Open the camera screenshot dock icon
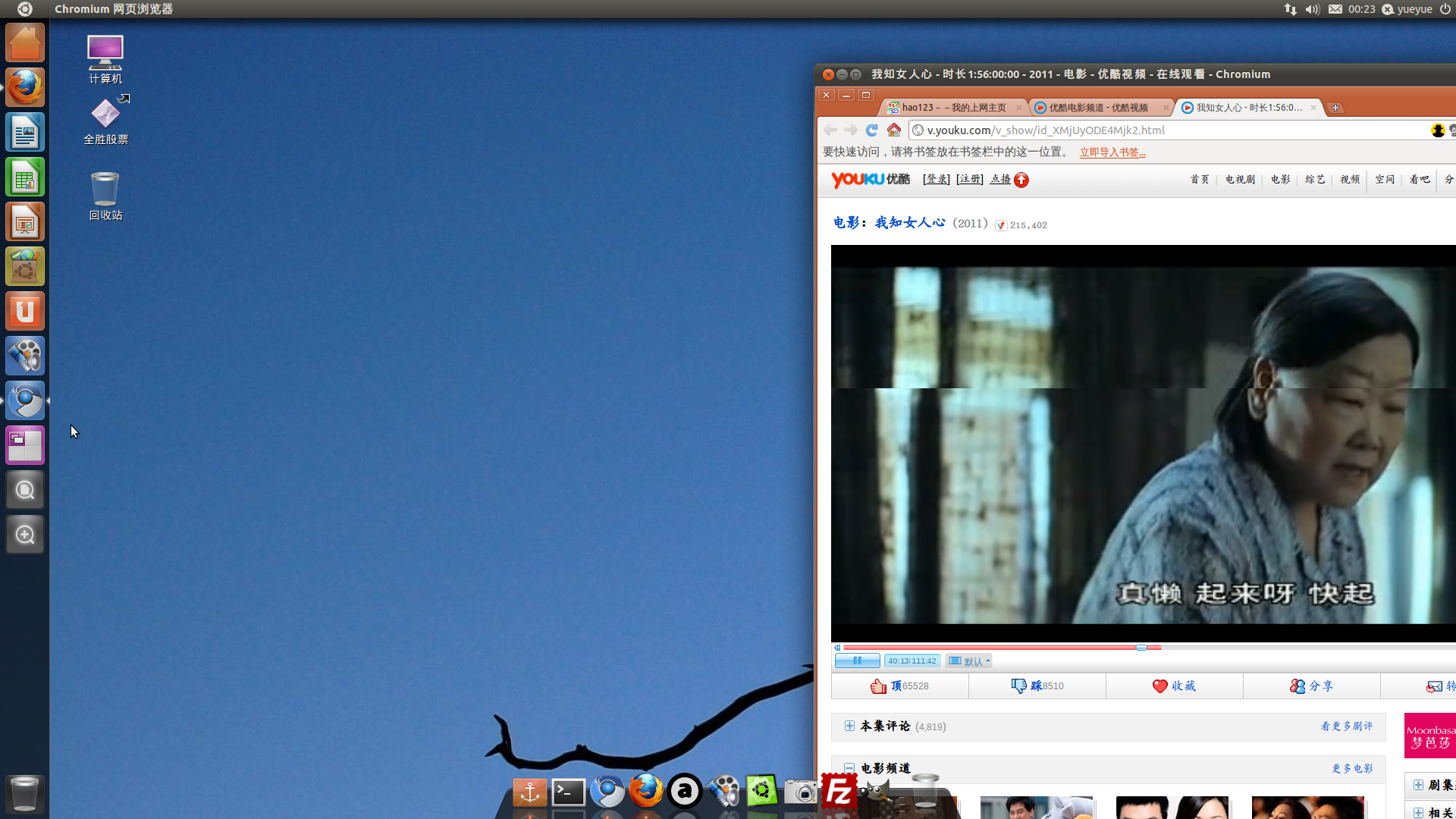The width and height of the screenshot is (1456, 819). 801,792
